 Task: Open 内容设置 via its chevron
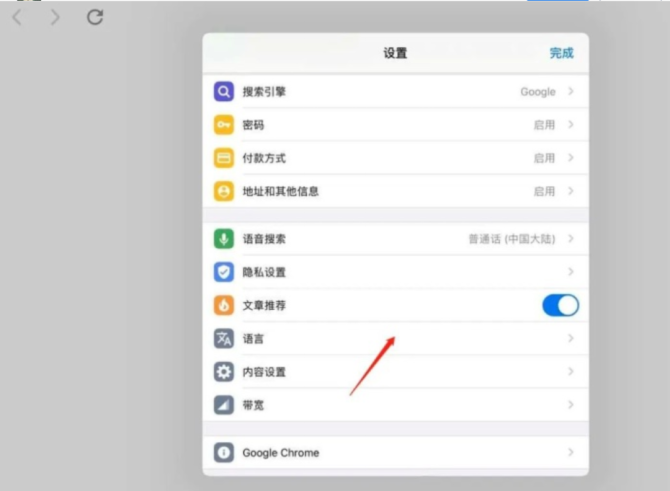point(571,372)
